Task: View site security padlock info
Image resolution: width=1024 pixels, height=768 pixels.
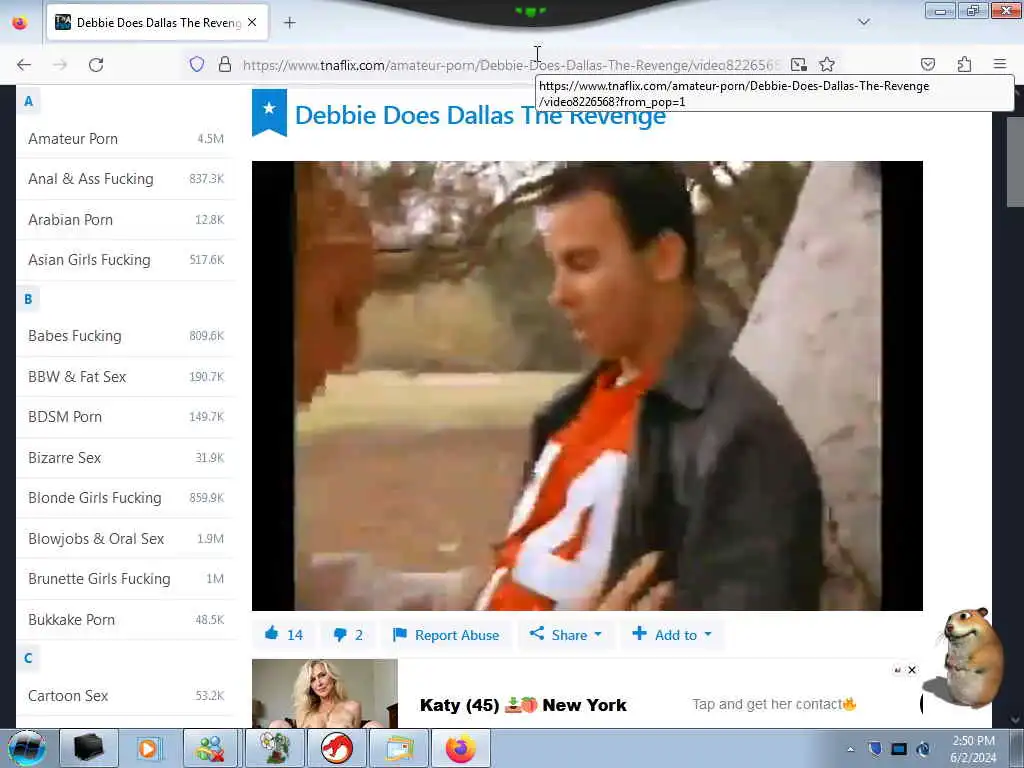Action: point(225,64)
